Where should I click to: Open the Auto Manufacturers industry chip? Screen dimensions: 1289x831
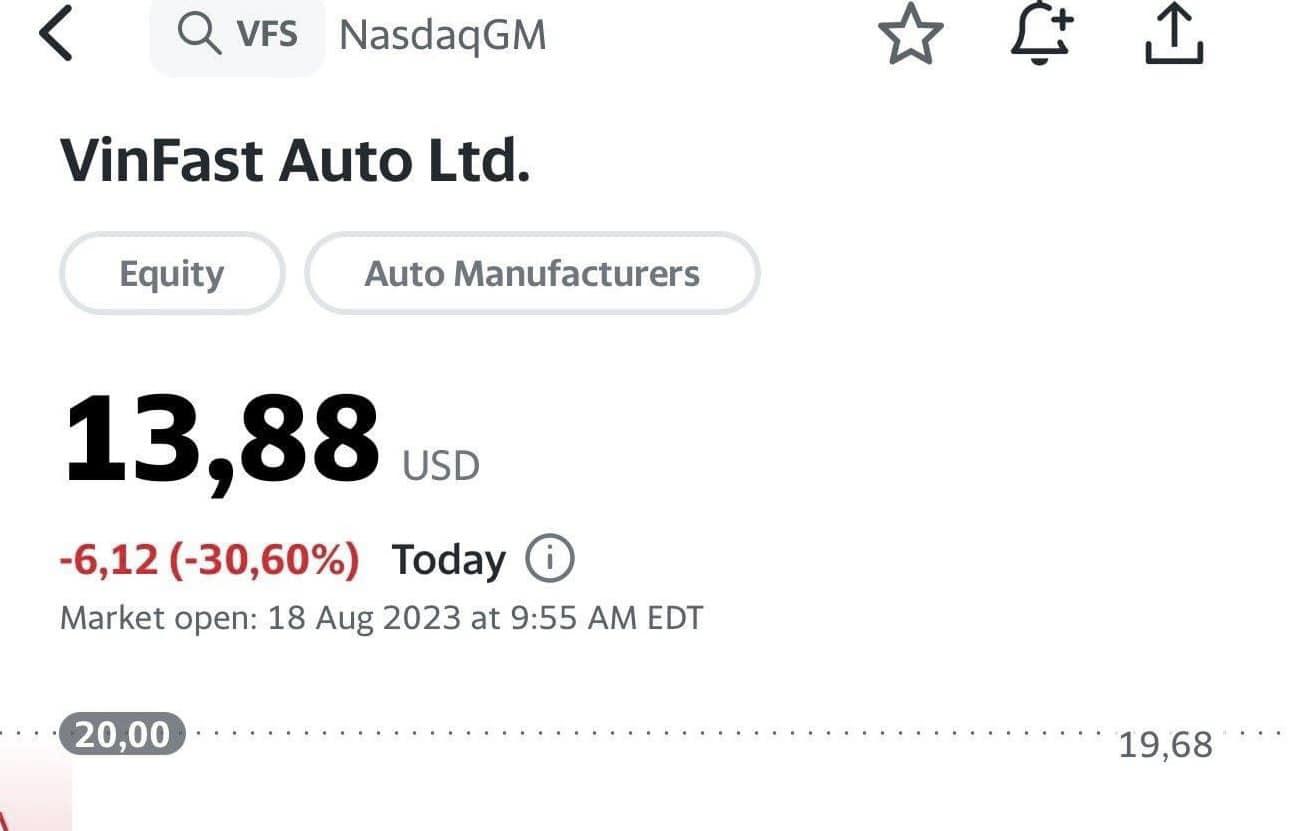532,273
